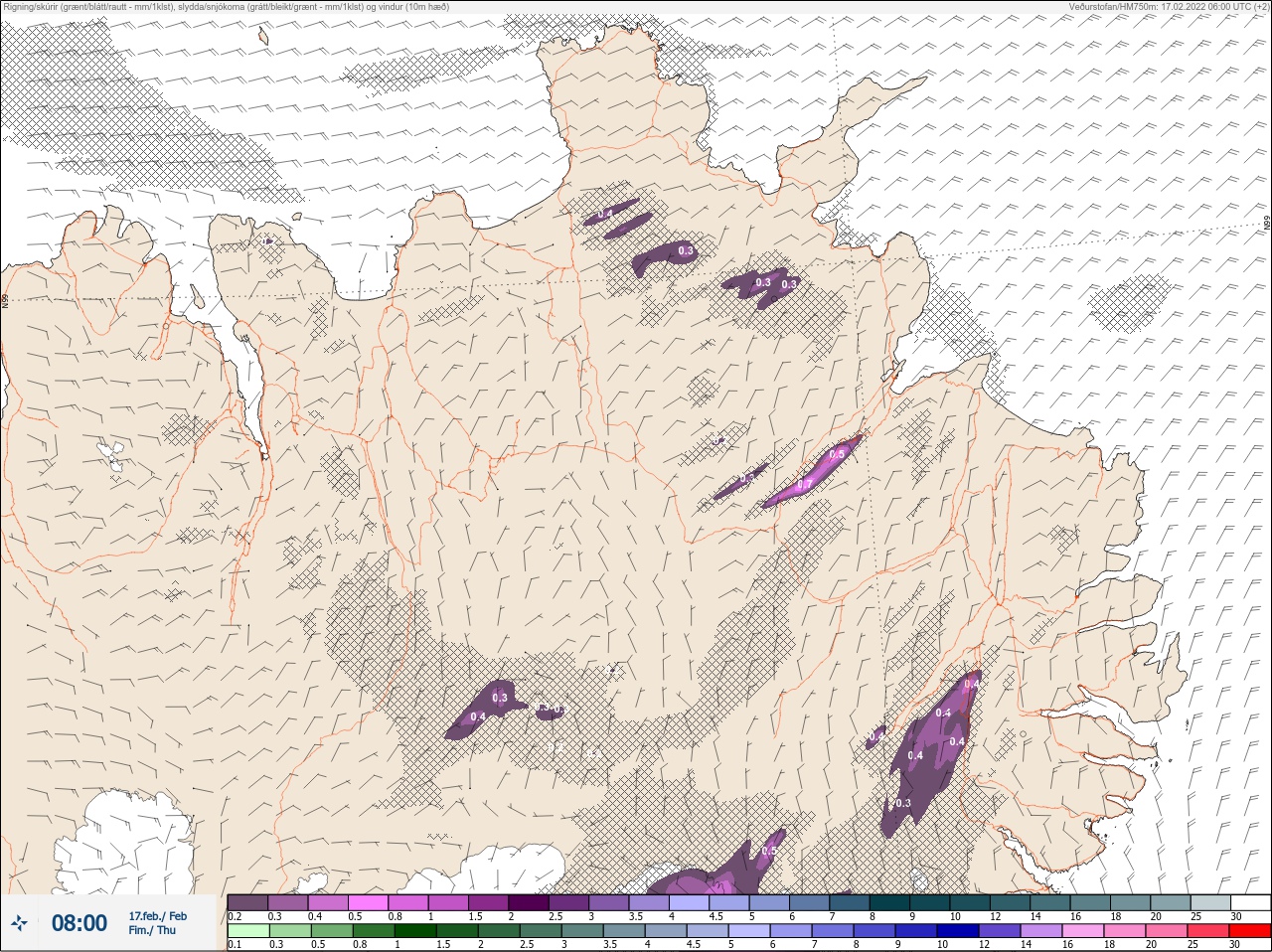Viewport: 1272px width, 952px height.
Task: Pick the dark teal top-row swatch labeled 9
Action: tap(929, 902)
